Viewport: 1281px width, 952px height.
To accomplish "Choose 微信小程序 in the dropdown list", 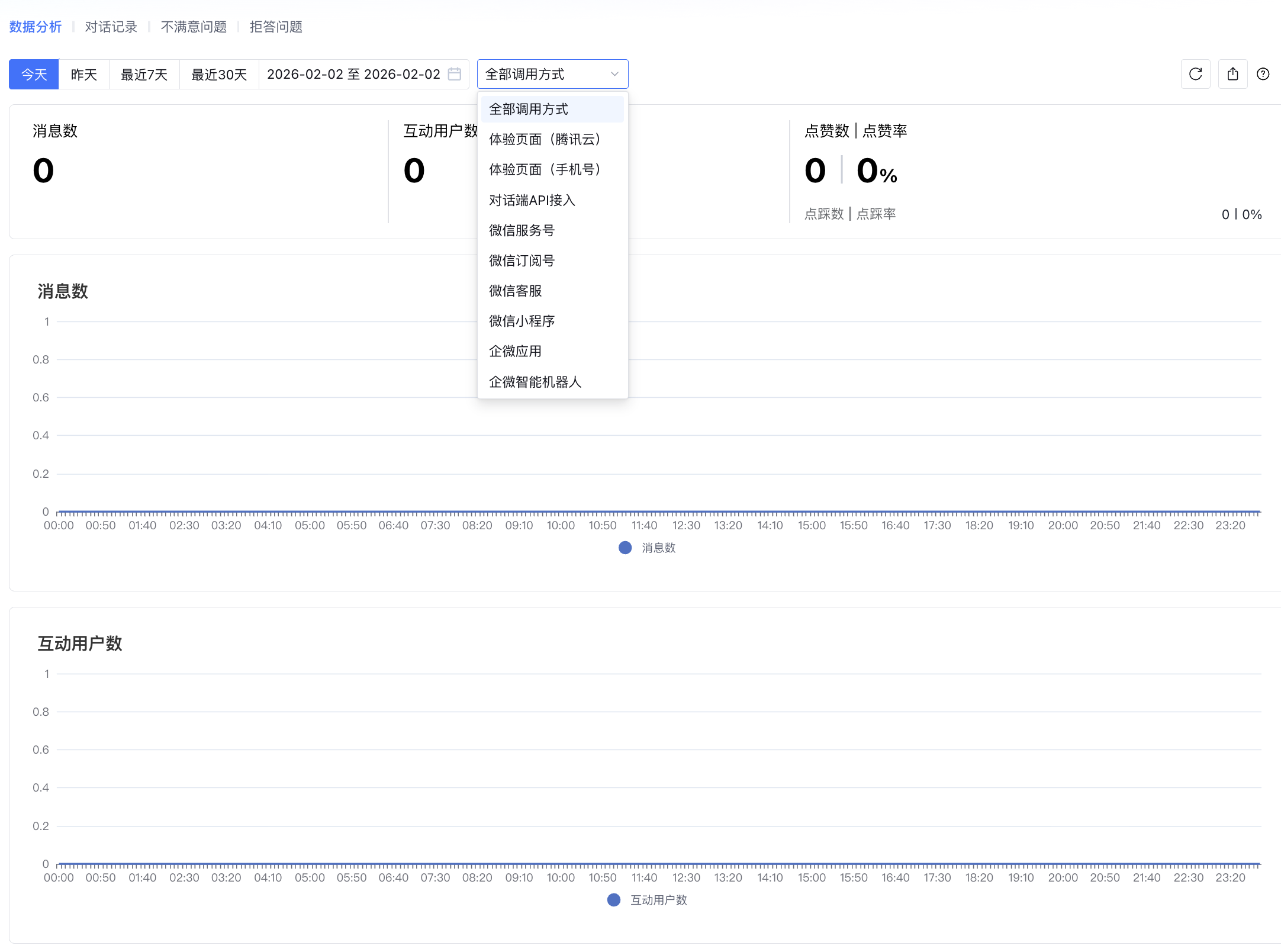I will (522, 321).
